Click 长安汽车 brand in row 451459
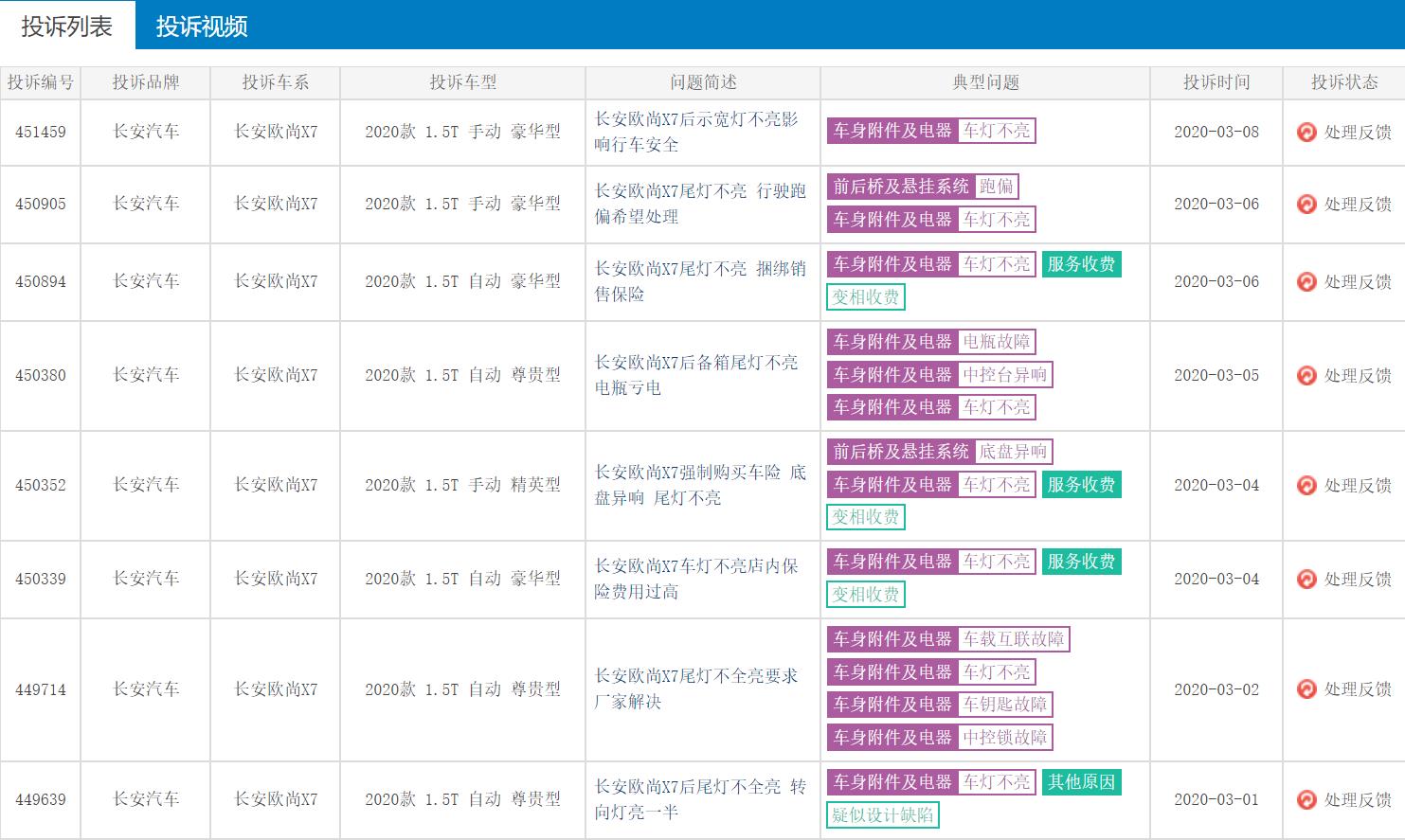Screen dimensions: 1405x840 146,132
